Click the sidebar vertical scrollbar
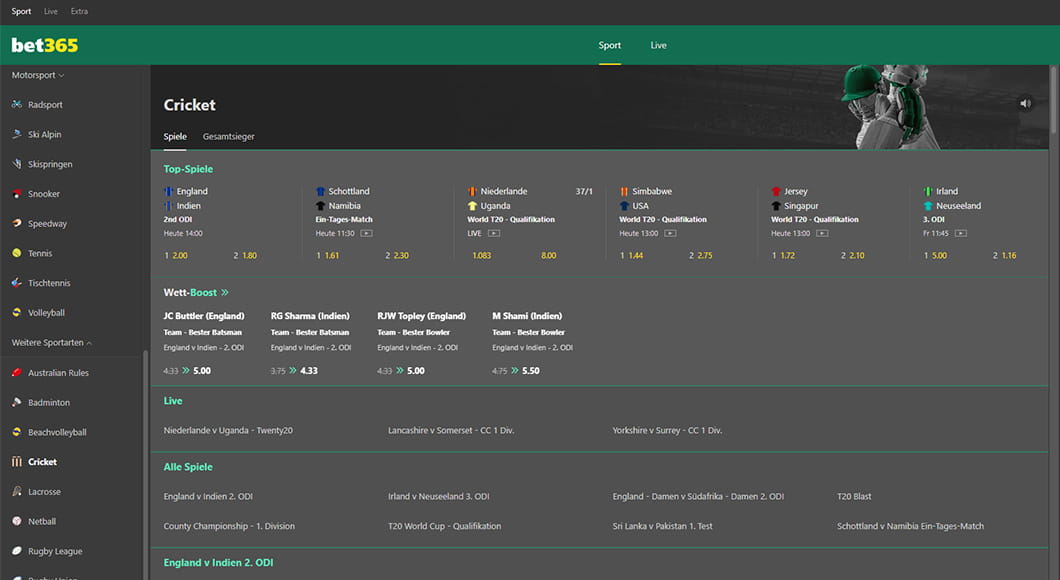The height and width of the screenshot is (580, 1060). click(145, 465)
